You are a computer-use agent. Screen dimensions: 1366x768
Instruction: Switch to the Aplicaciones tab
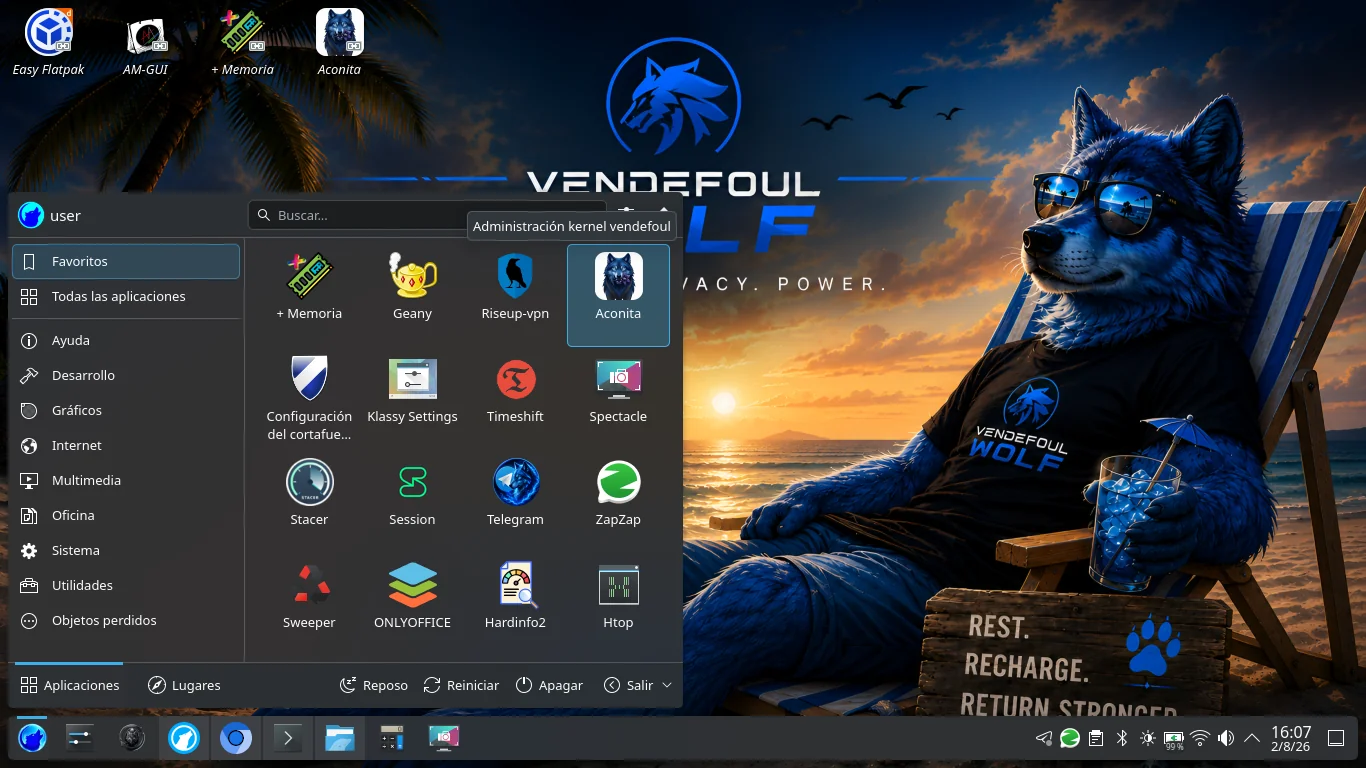pyautogui.click(x=69, y=685)
